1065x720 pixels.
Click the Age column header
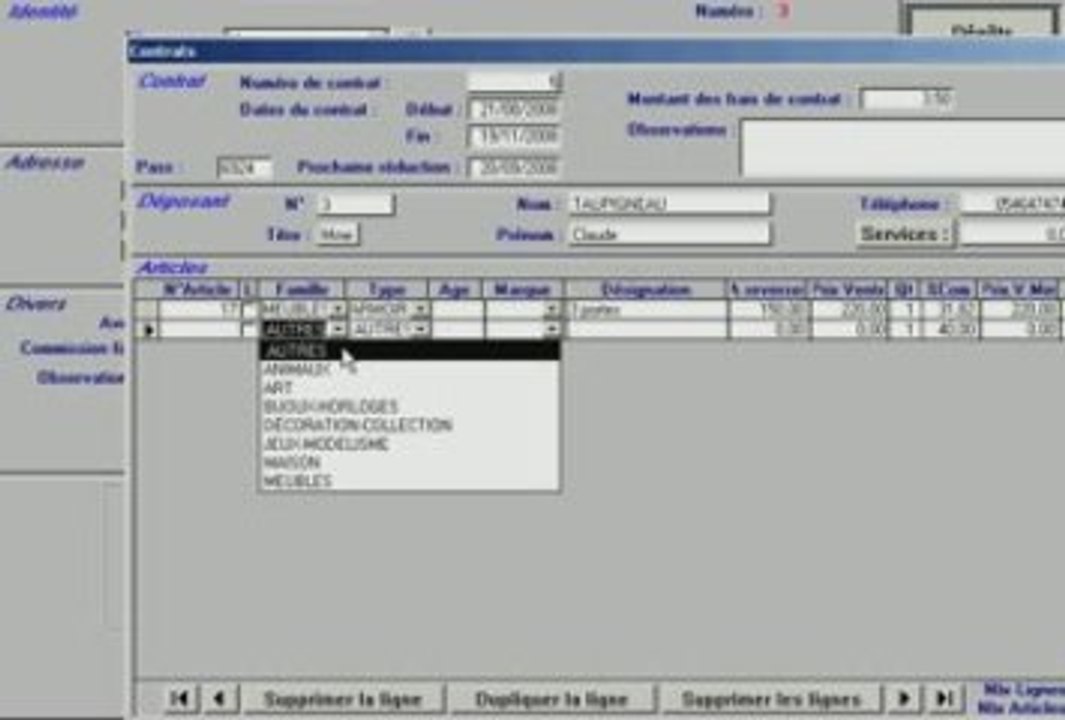(x=455, y=290)
